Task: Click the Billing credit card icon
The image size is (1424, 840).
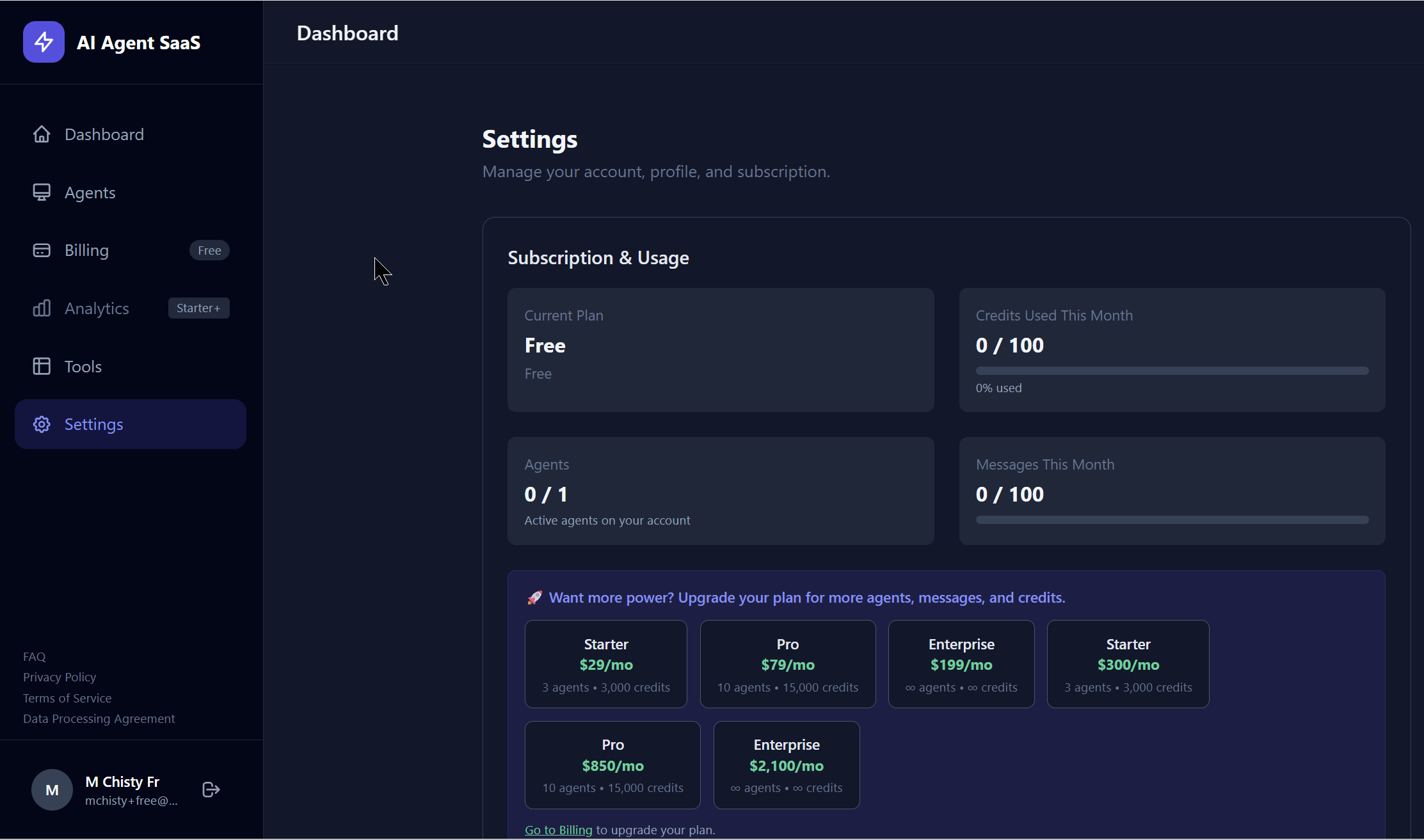Action: pyautogui.click(x=42, y=250)
